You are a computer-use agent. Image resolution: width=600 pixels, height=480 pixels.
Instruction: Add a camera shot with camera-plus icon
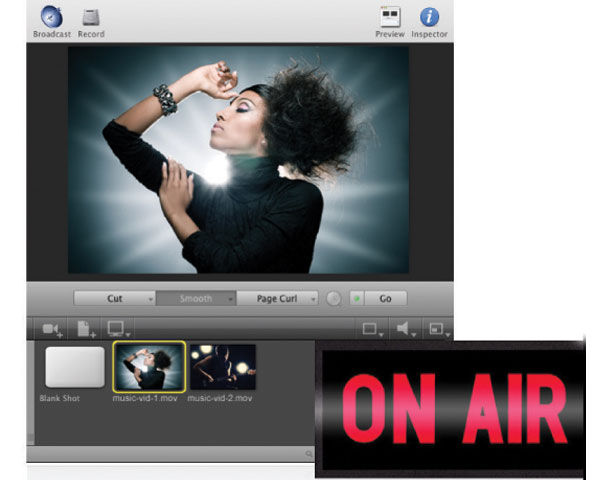tap(50, 328)
